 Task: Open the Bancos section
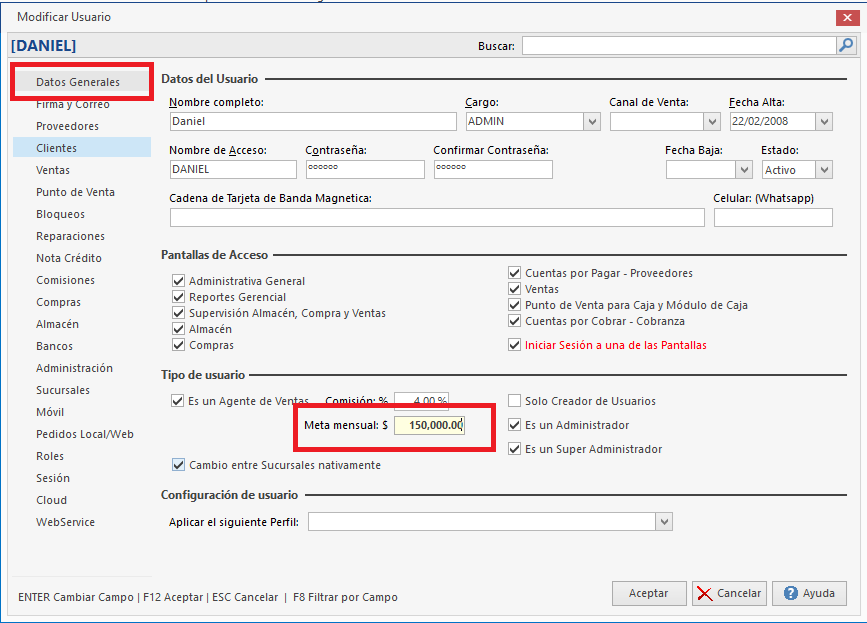(x=82, y=346)
